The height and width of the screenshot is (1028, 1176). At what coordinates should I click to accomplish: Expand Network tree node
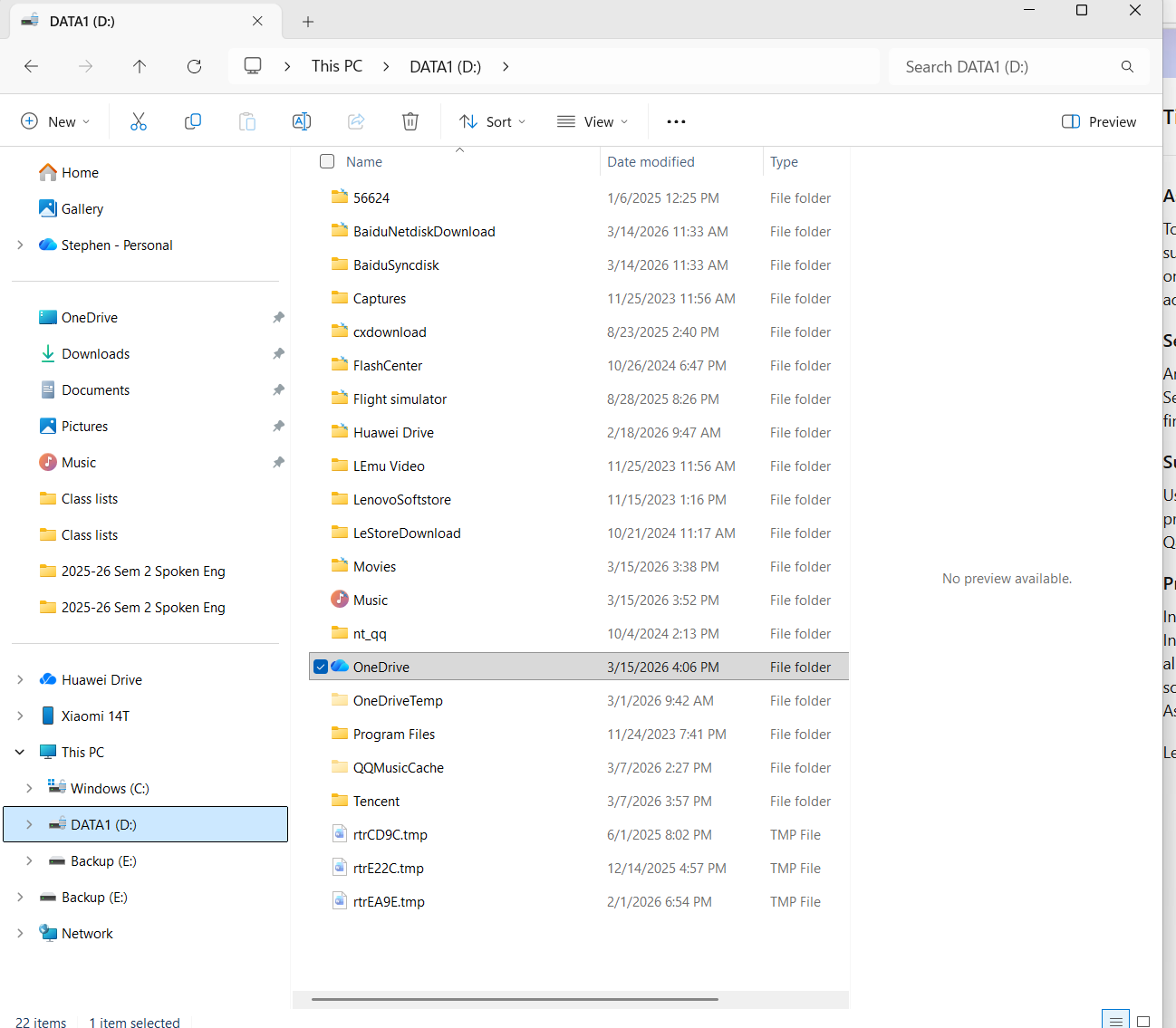20,933
